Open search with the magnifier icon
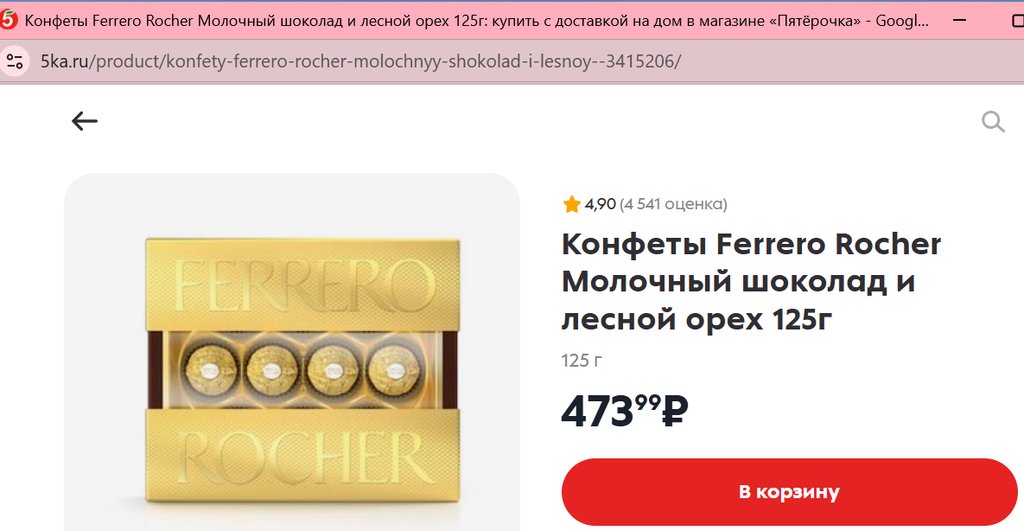The width and height of the screenshot is (1024, 531). pos(993,121)
